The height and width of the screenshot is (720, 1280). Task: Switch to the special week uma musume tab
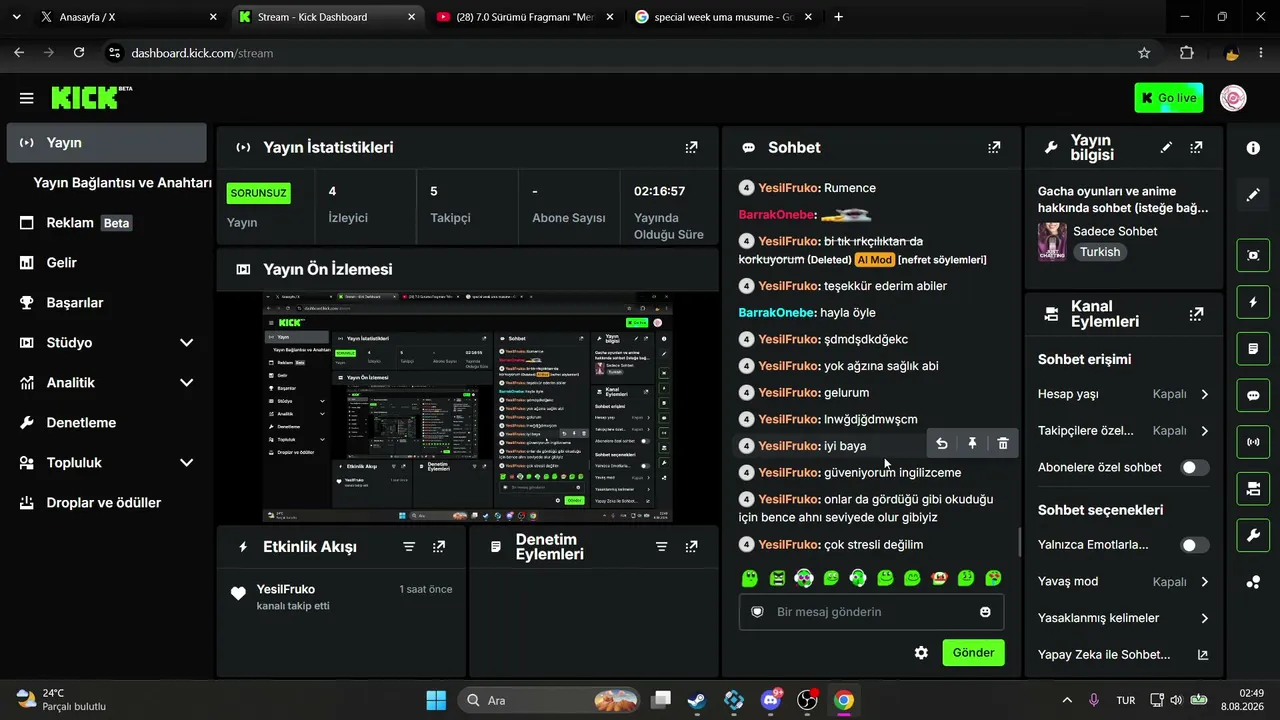(x=725, y=17)
